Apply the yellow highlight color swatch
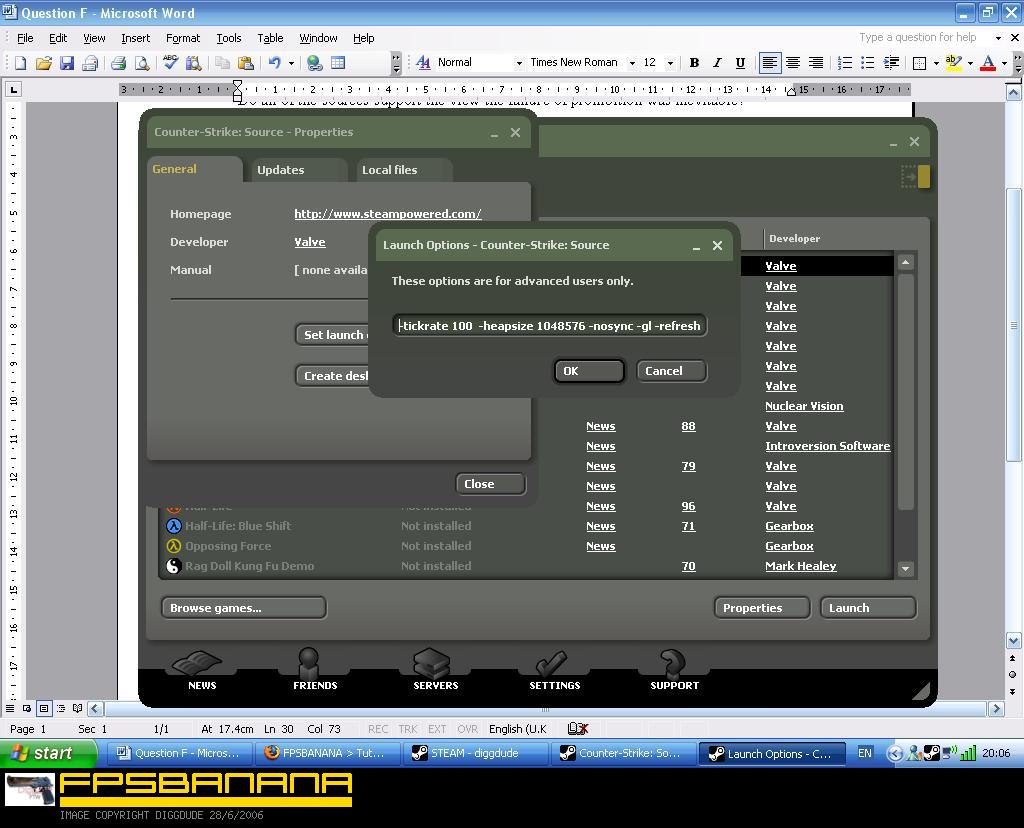 954,63
